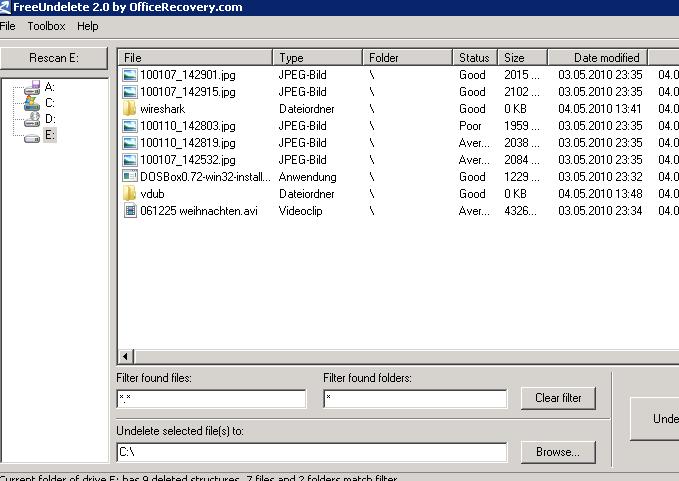This screenshot has width=679, height=481.
Task: Click size 4326... of weihnachten.avi
Action: click(x=521, y=211)
